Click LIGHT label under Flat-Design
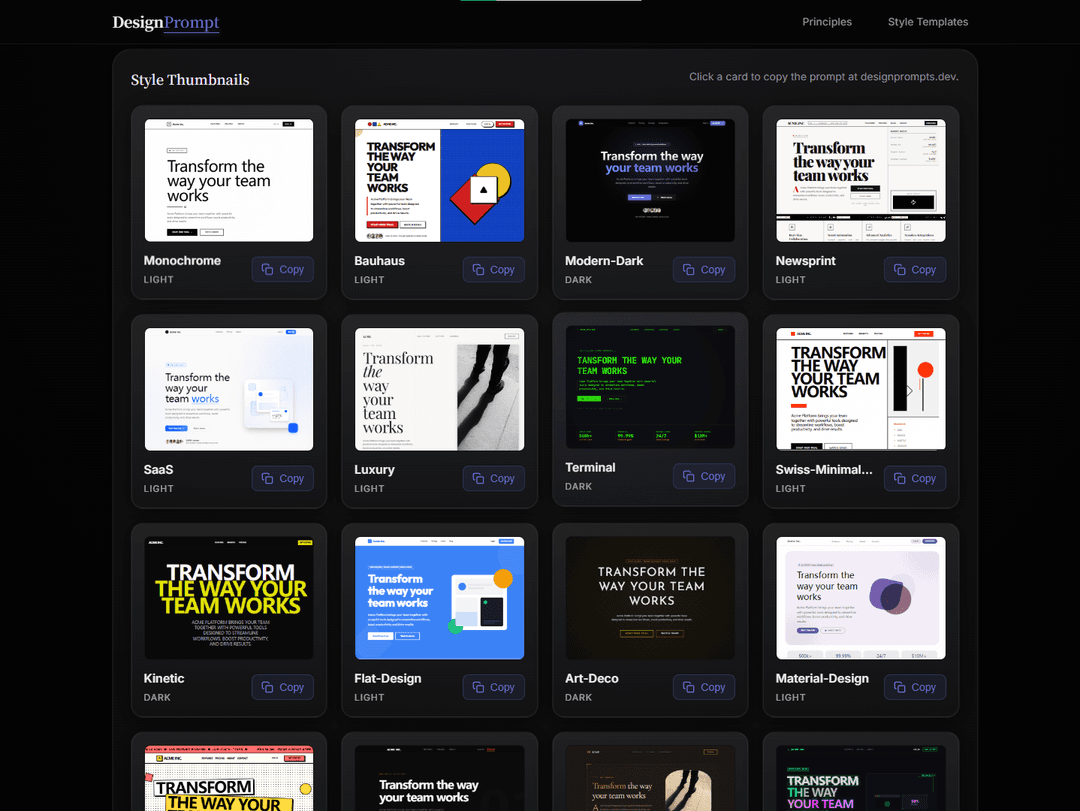 [369, 697]
